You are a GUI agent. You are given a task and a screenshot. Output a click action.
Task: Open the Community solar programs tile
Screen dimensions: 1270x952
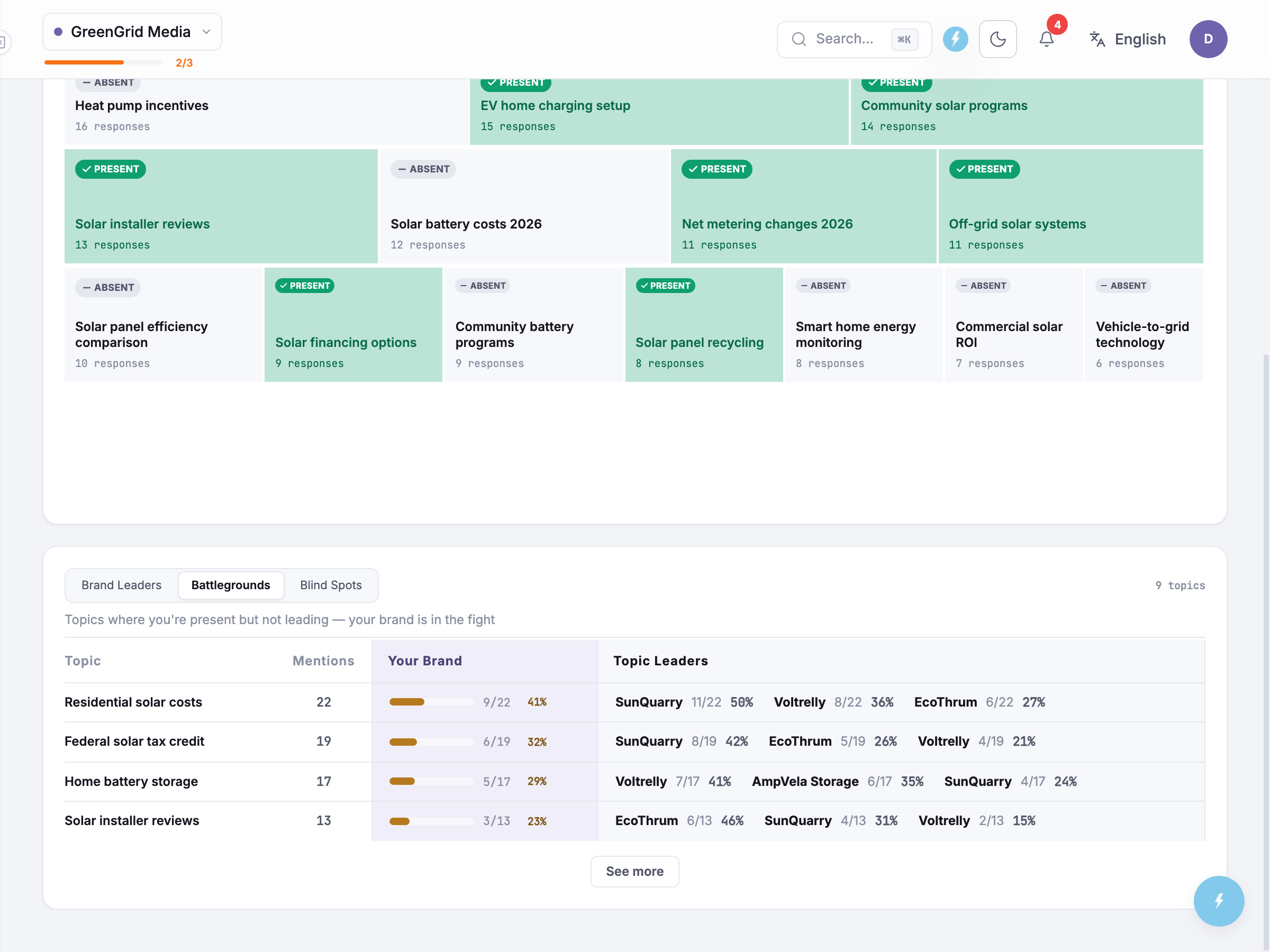pyautogui.click(x=1027, y=112)
